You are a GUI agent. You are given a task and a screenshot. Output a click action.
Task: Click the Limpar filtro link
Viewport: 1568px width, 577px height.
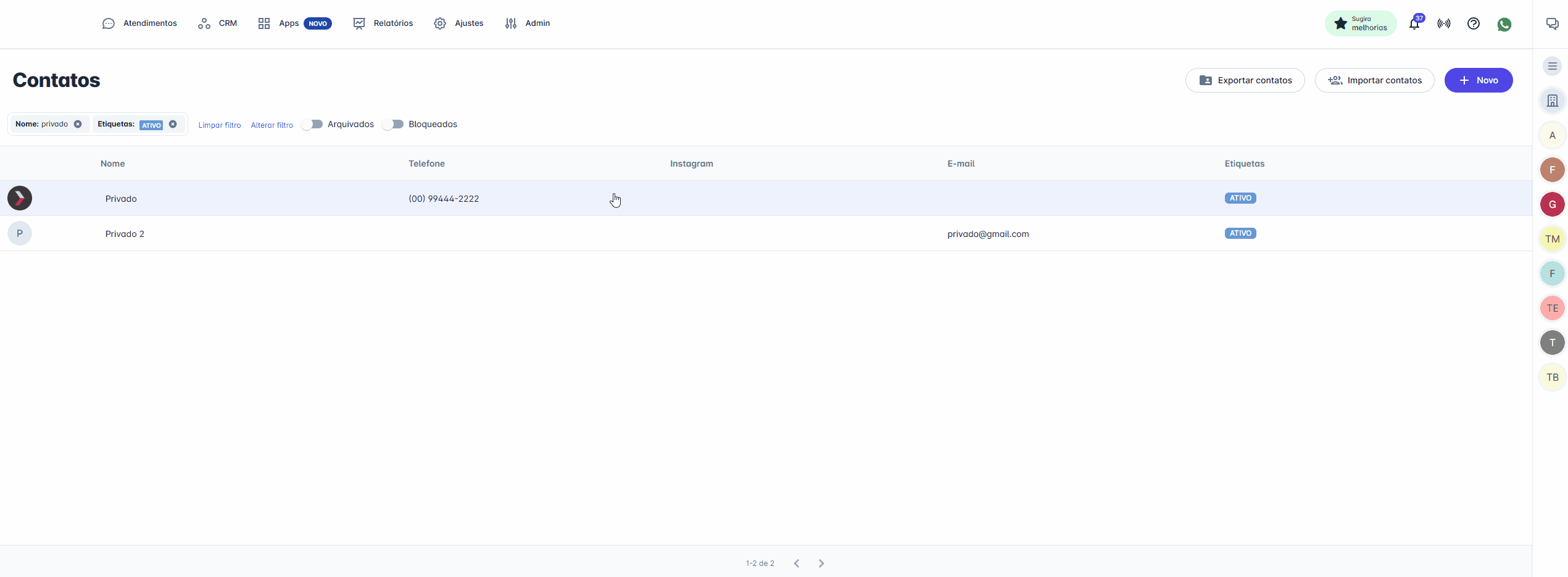coord(220,125)
